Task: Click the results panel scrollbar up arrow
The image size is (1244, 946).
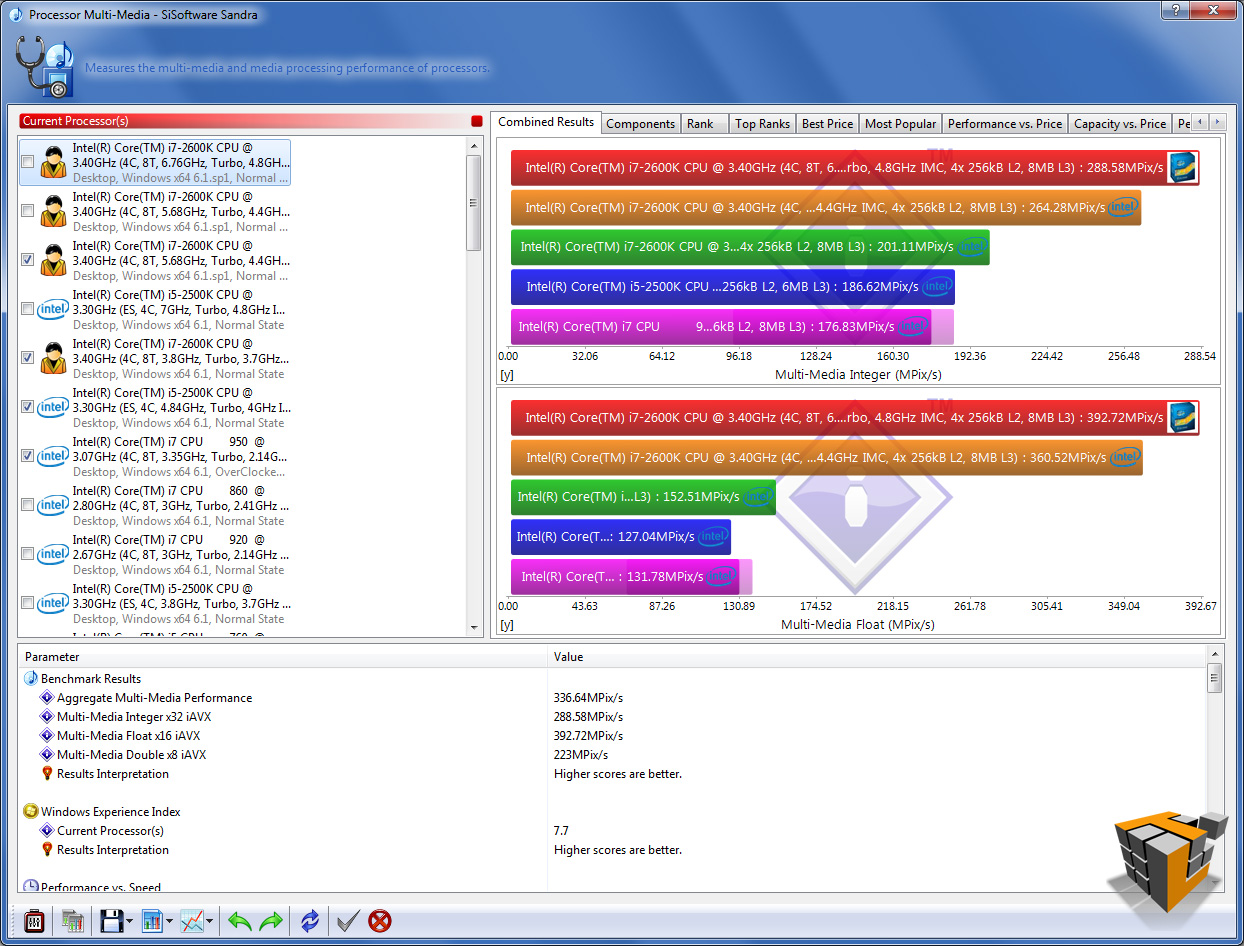Action: coord(1215,656)
